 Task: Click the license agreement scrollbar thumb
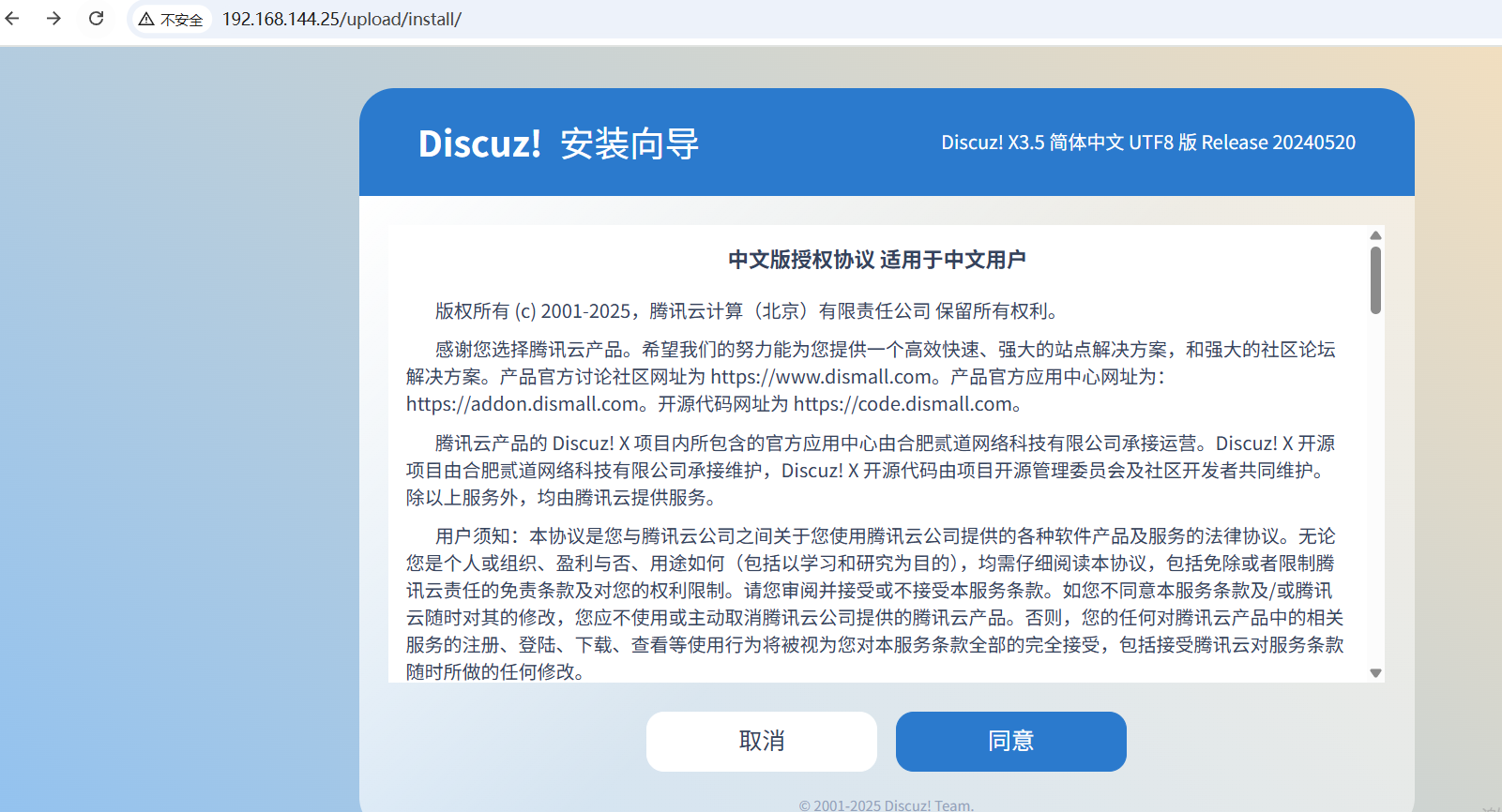click(1375, 279)
